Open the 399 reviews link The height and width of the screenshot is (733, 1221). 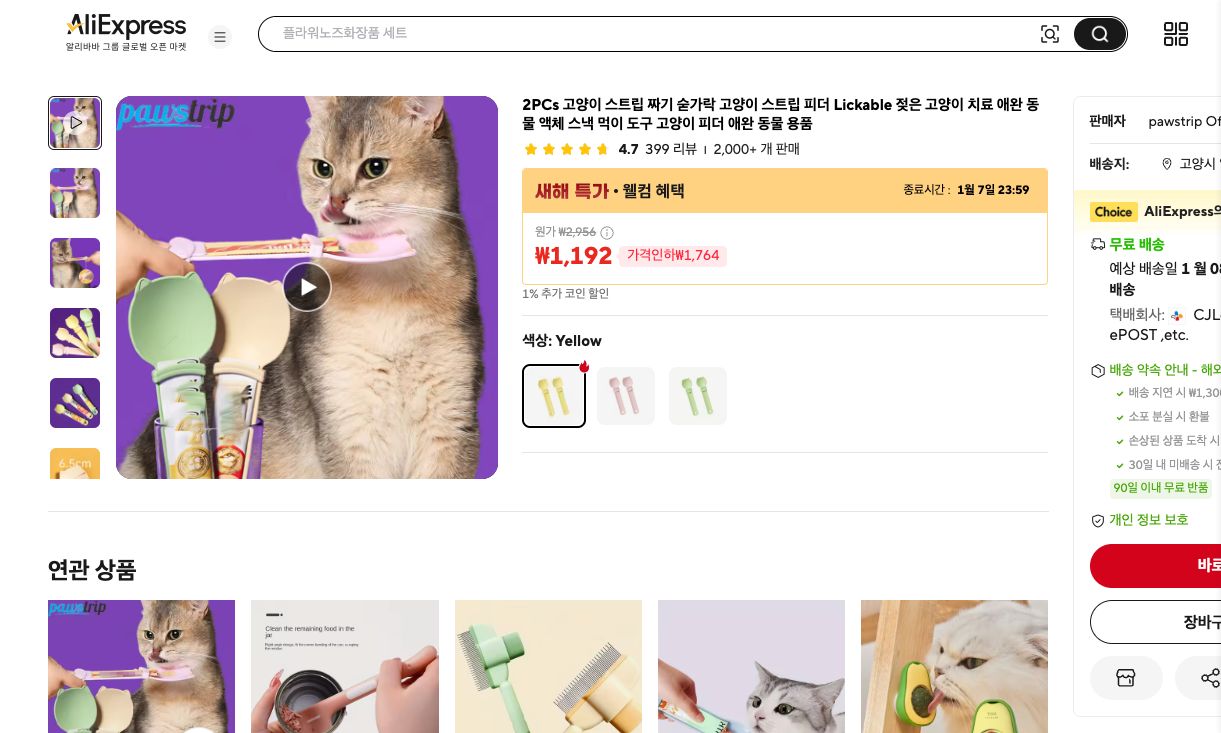(x=668, y=149)
